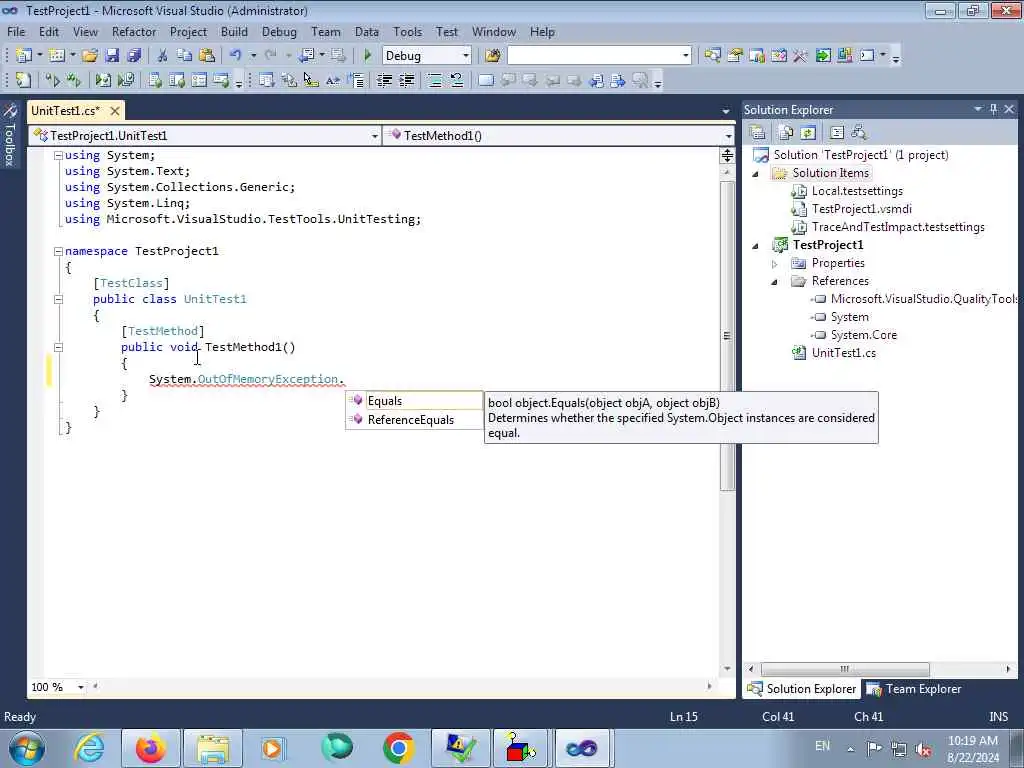Open the Build menu
Viewport: 1024px width, 768px height.
[x=234, y=32]
